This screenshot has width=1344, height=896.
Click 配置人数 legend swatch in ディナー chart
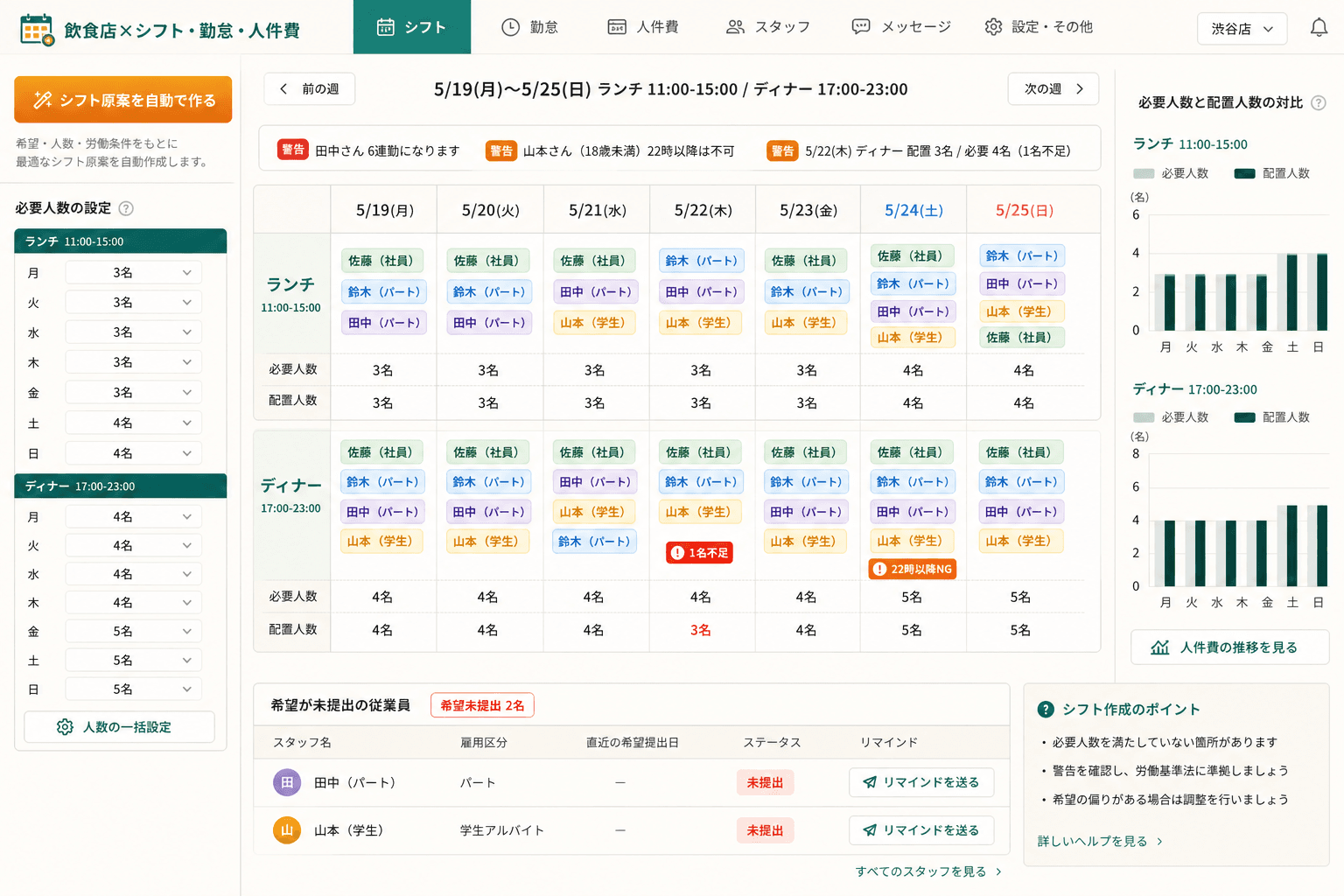click(x=1244, y=417)
